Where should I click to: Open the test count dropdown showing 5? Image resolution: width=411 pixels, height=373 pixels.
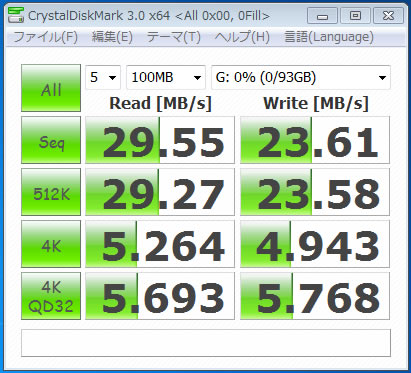pos(103,78)
